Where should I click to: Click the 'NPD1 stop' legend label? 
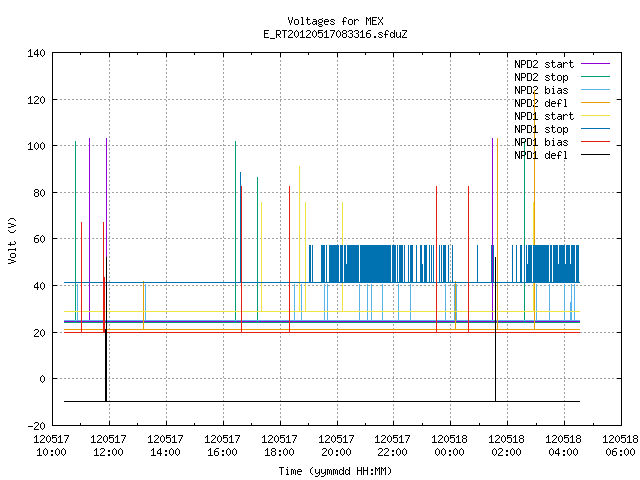point(541,129)
